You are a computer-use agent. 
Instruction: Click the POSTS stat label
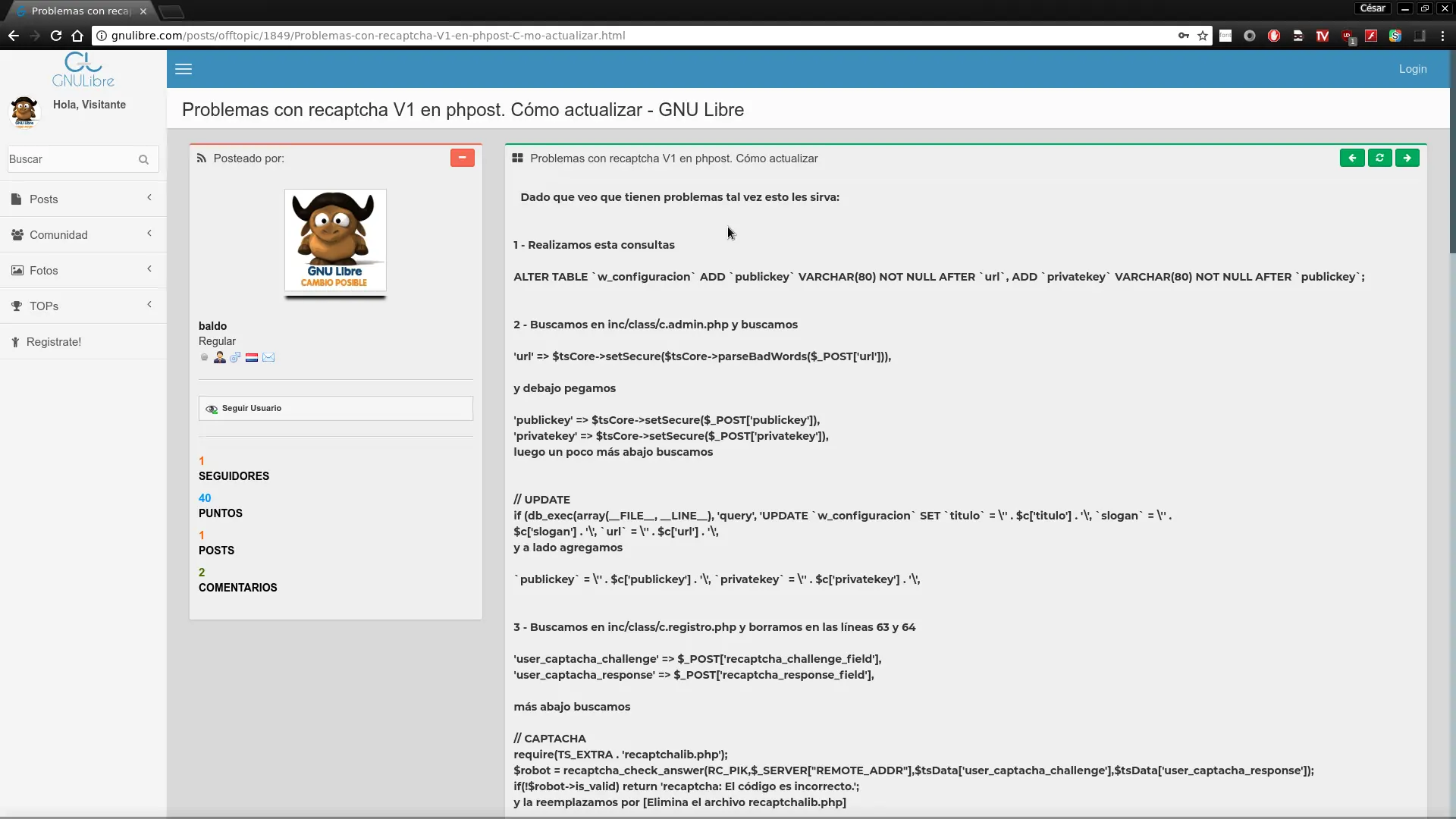tap(216, 551)
